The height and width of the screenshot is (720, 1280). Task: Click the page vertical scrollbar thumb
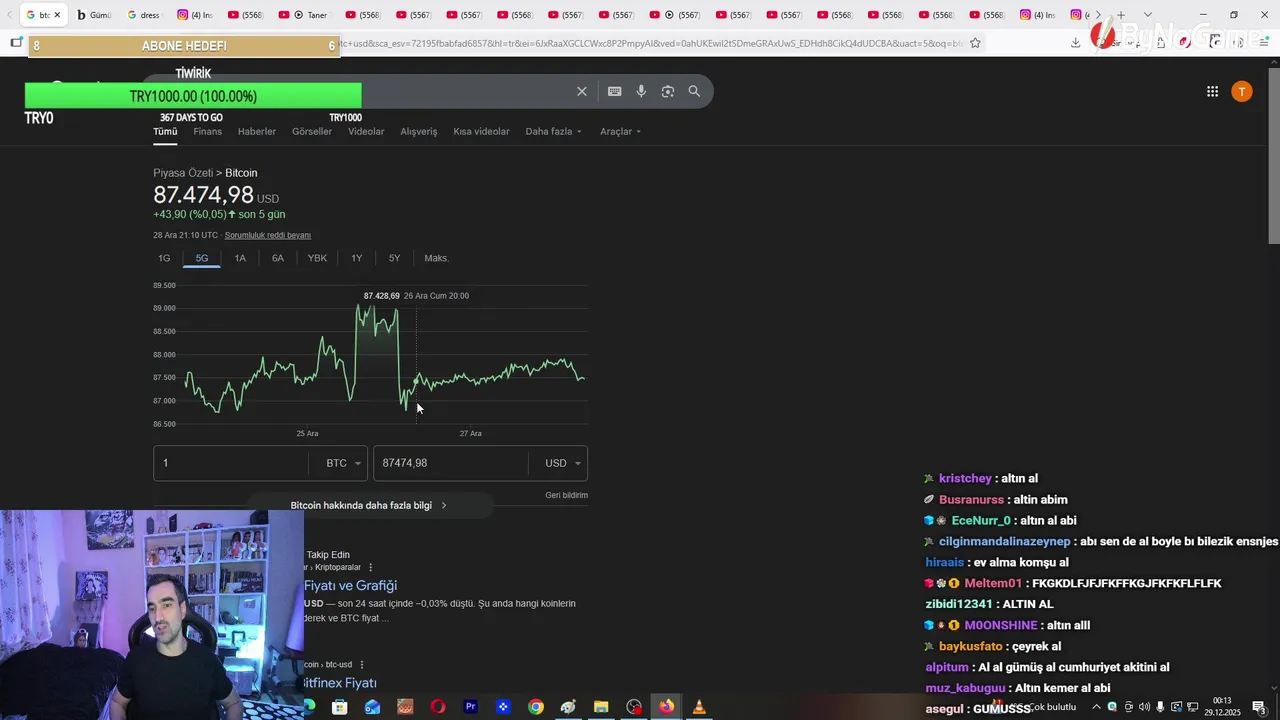pos(1273,154)
